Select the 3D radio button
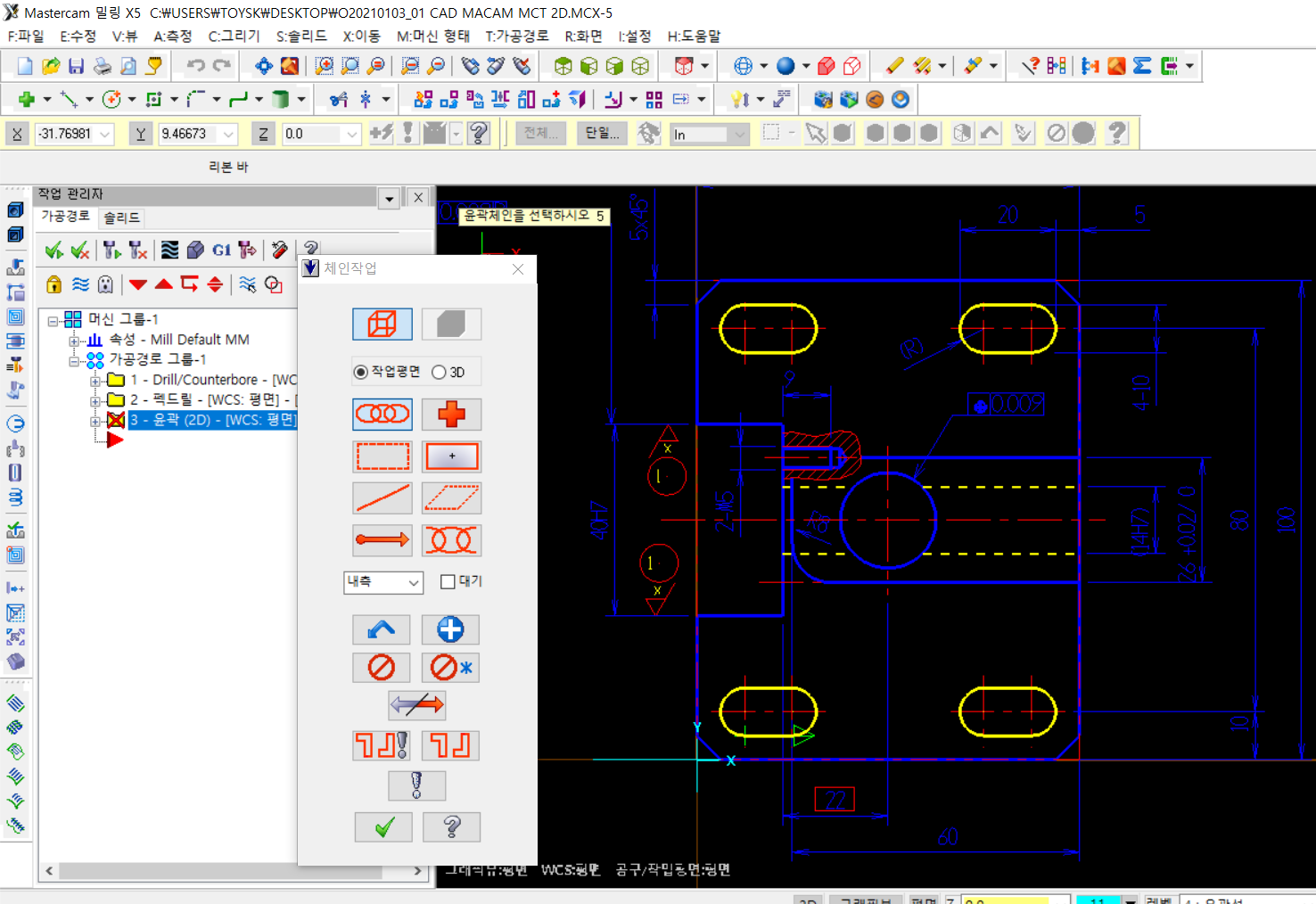 pyautogui.click(x=439, y=372)
